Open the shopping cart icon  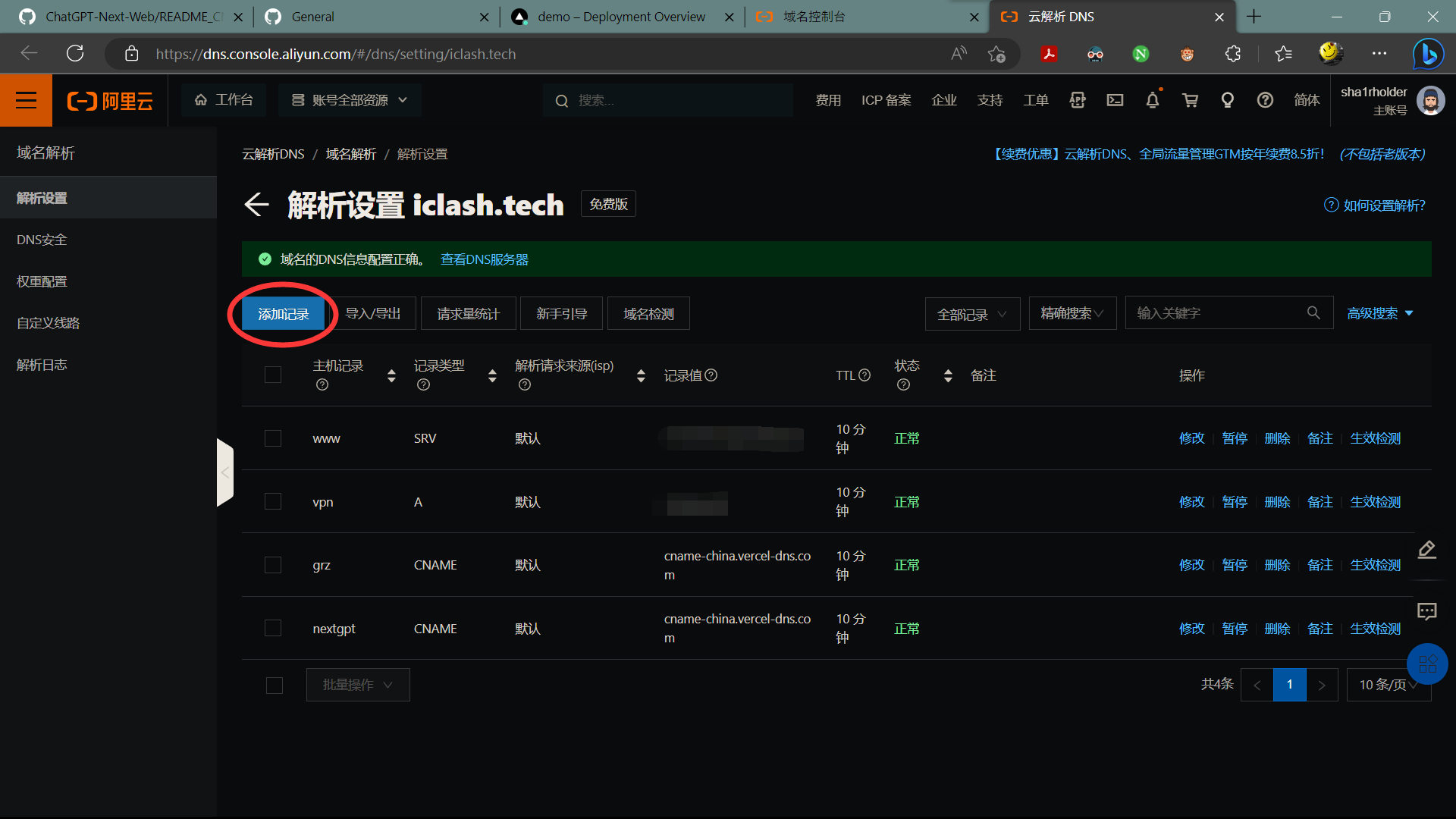click(x=1190, y=100)
